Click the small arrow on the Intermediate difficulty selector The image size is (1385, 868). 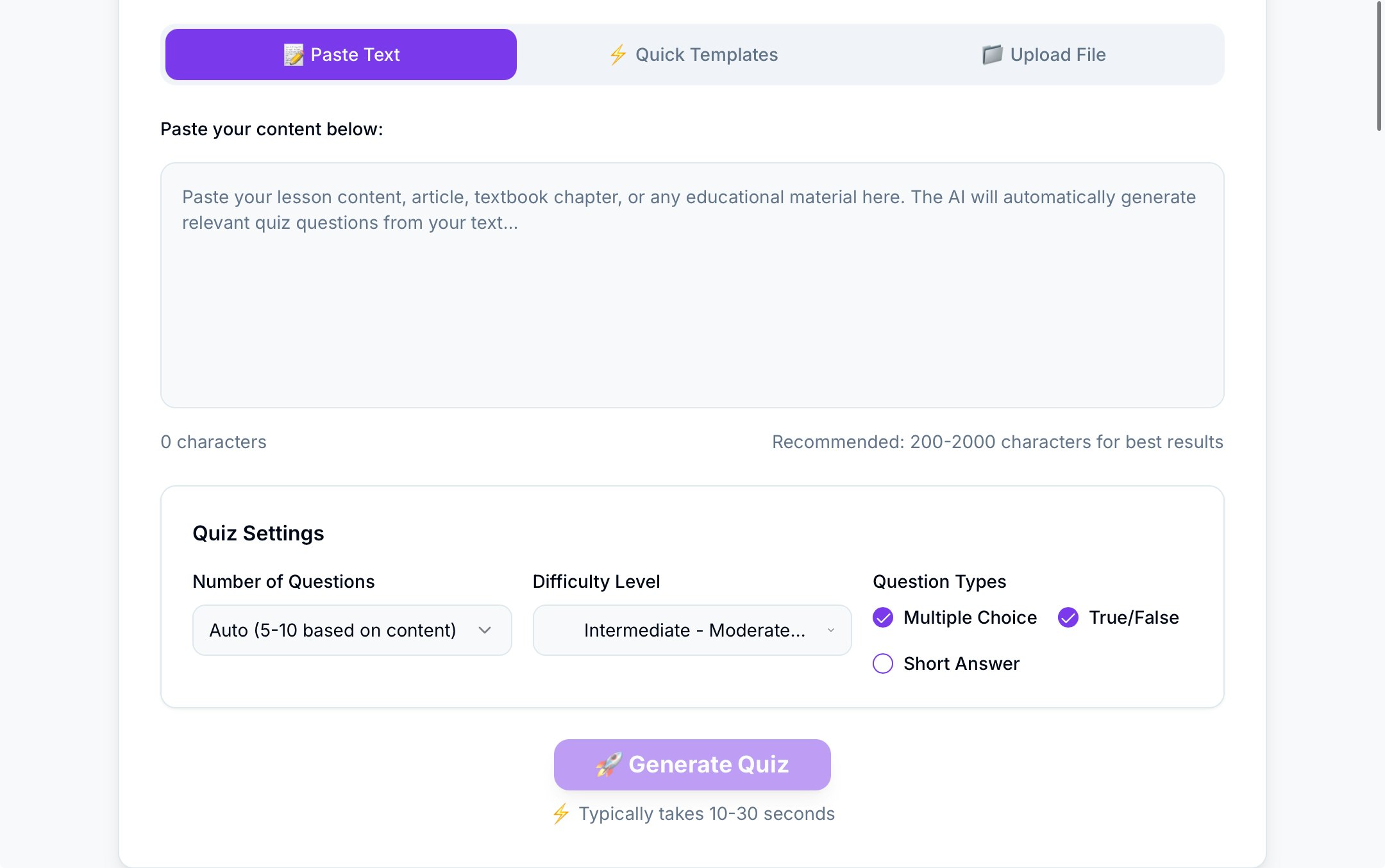point(831,630)
